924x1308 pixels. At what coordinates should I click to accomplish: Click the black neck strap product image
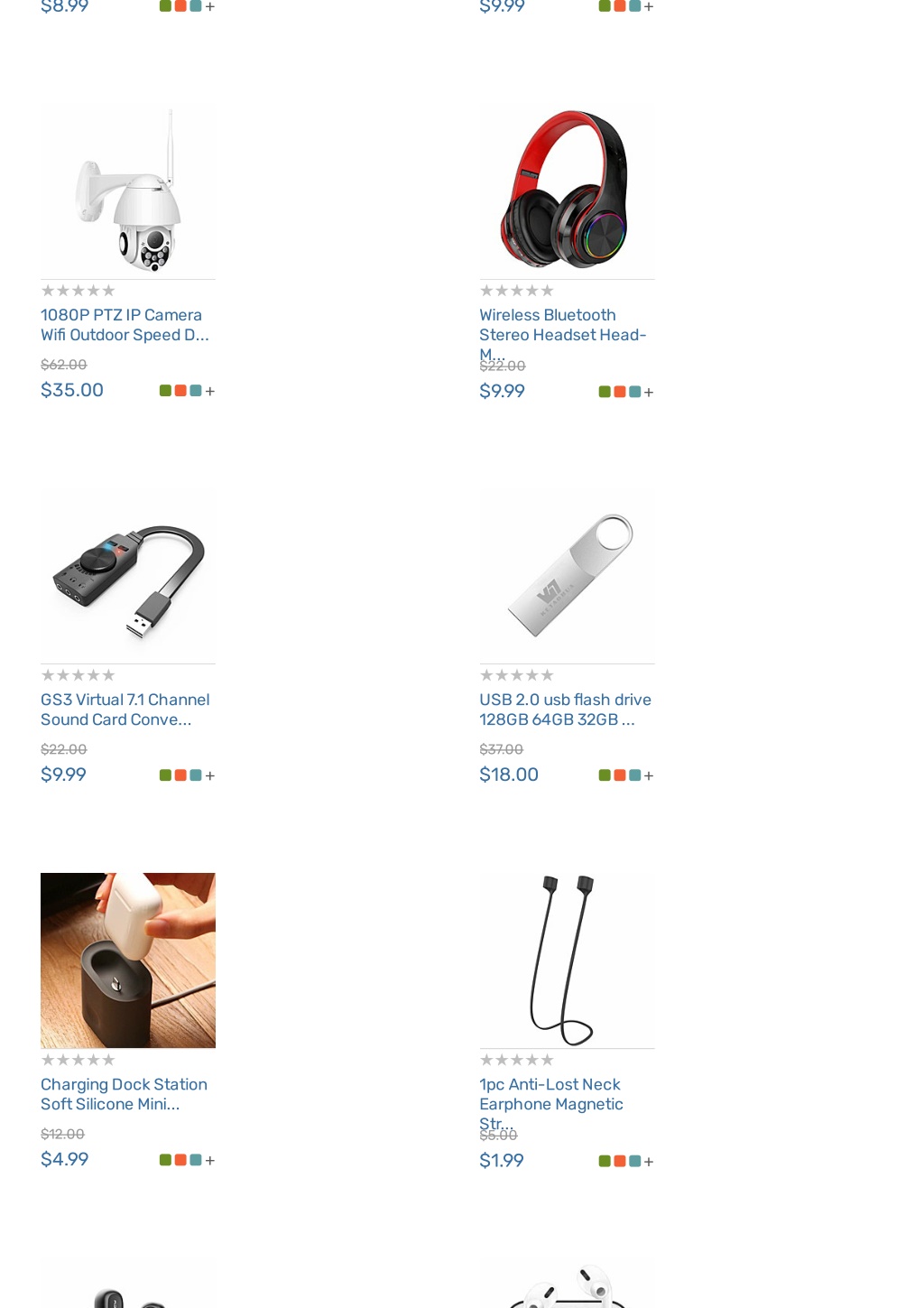[567, 960]
